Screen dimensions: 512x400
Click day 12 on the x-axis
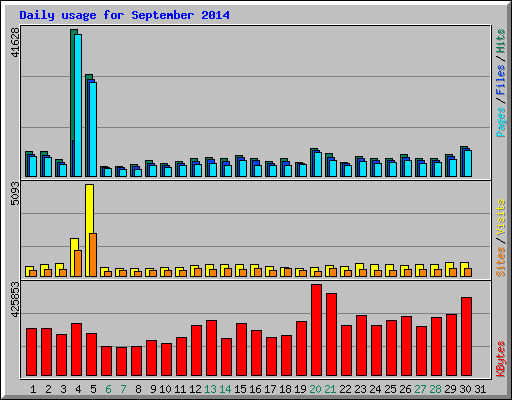pyautogui.click(x=195, y=389)
